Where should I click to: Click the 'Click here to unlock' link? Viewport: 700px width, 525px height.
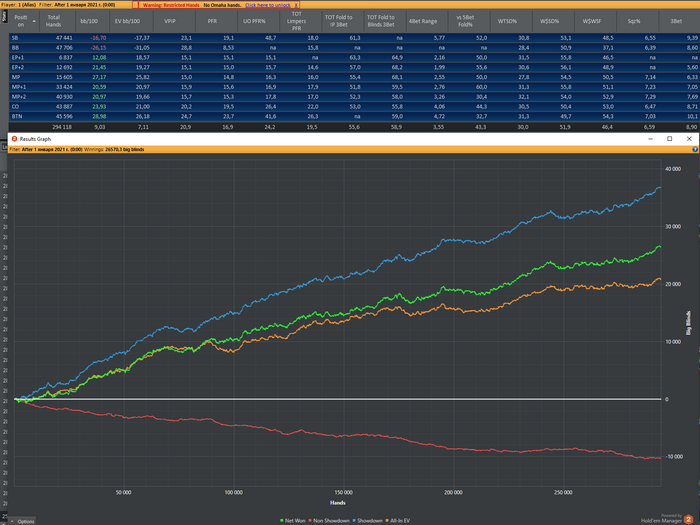268,5
